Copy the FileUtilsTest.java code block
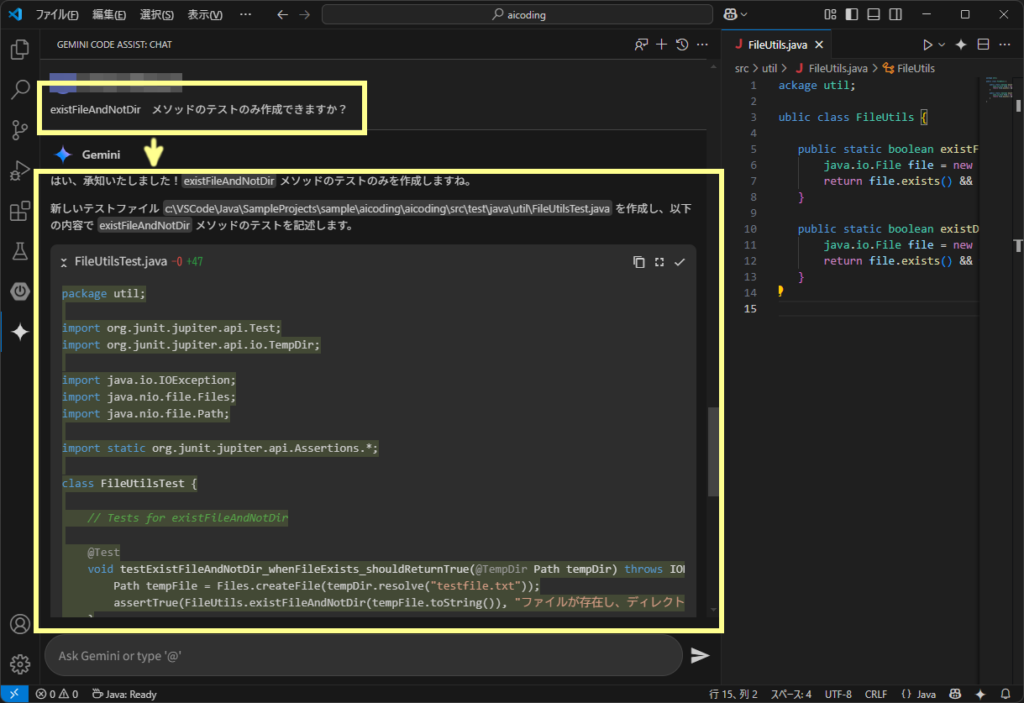Image resolution: width=1024 pixels, height=703 pixels. point(639,262)
